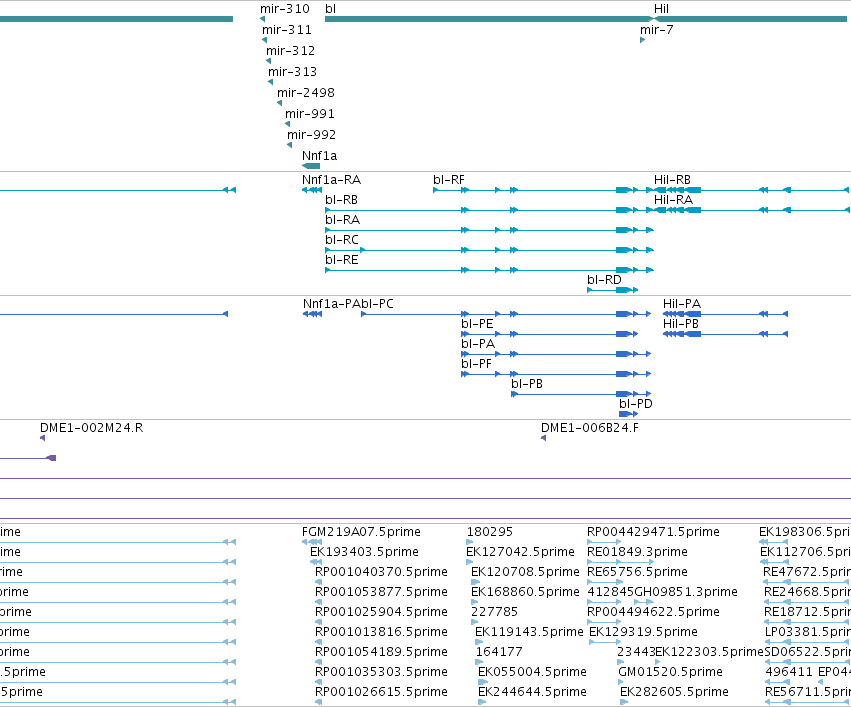Select transcript Hil-RA label

(674, 200)
